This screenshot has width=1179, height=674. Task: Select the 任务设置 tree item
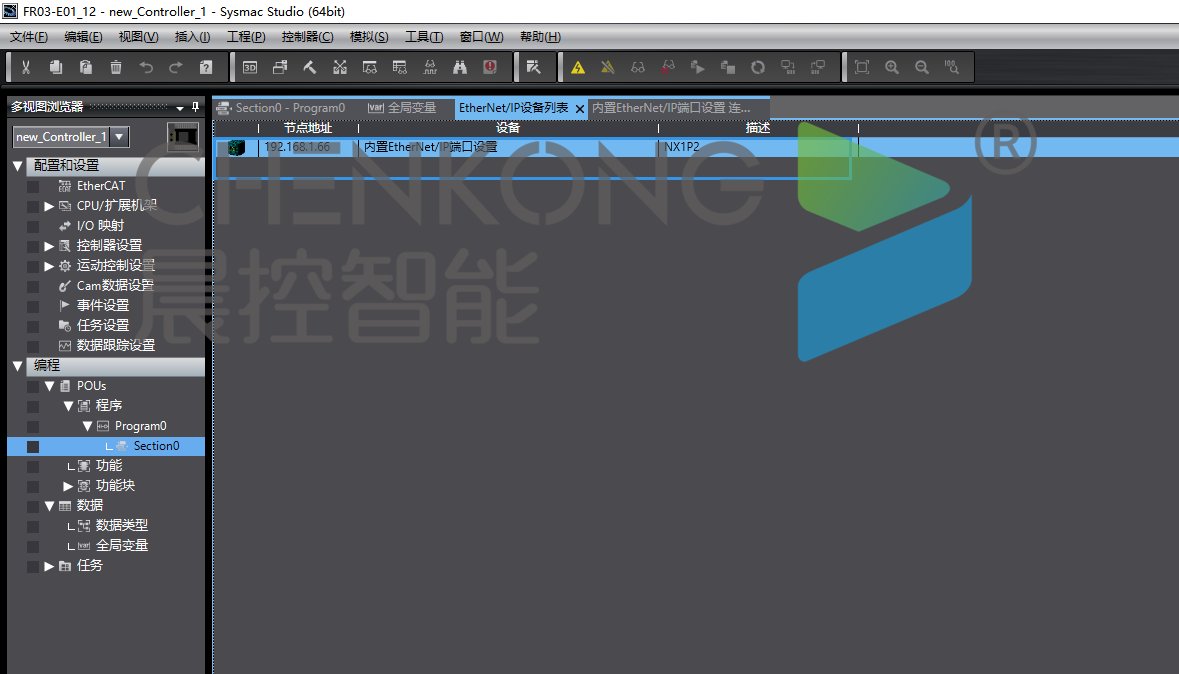102,326
